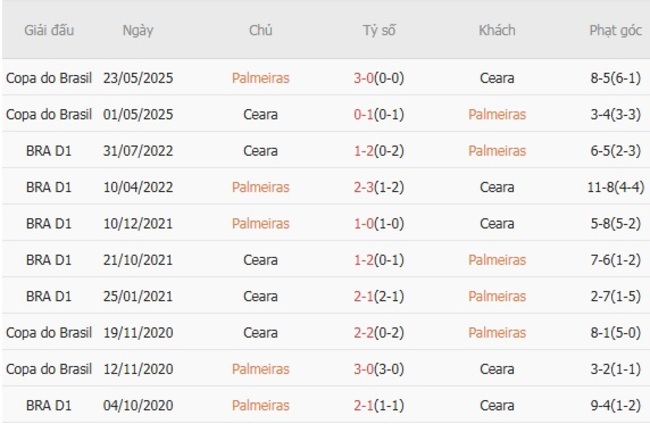650x424 pixels.
Task: Select BRA D1 league in 10/12/2021 row
Action: 49,223
